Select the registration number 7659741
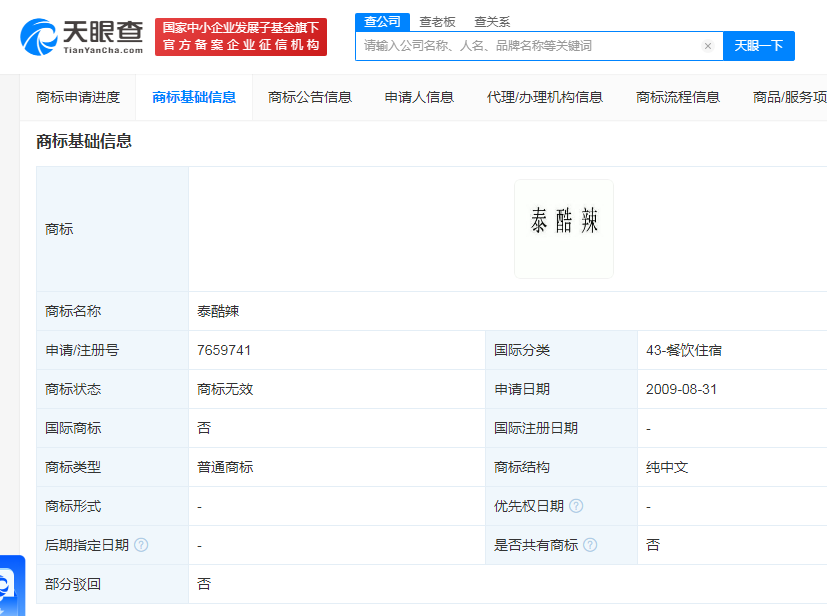 tap(224, 350)
